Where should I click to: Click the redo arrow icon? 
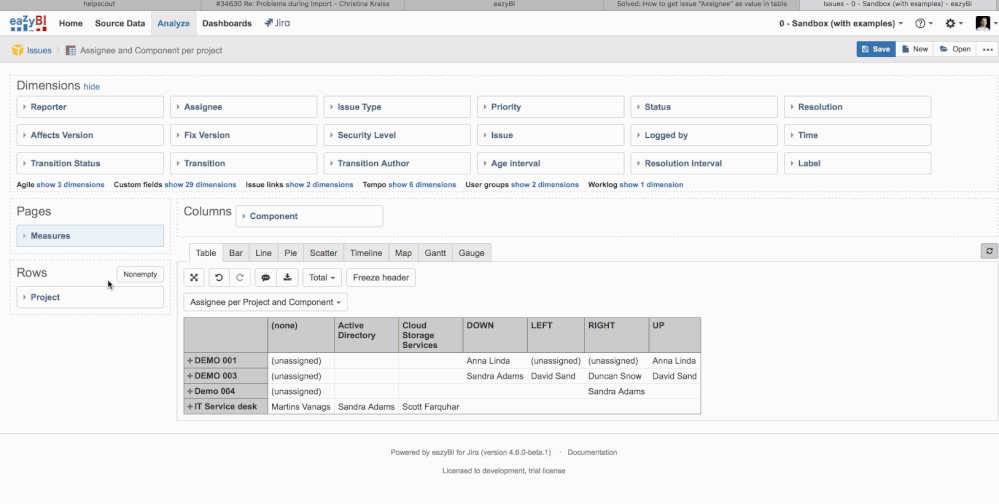pos(240,277)
